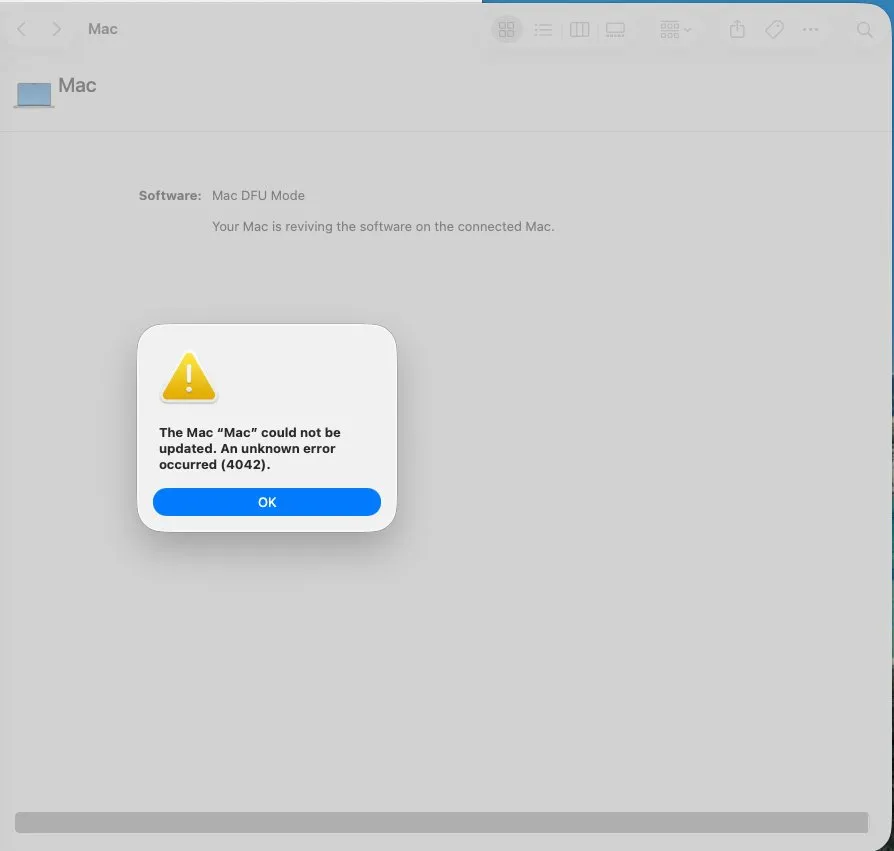The width and height of the screenshot is (894, 851).
Task: Click the gray progress bar at bottom
Action: coord(441,823)
